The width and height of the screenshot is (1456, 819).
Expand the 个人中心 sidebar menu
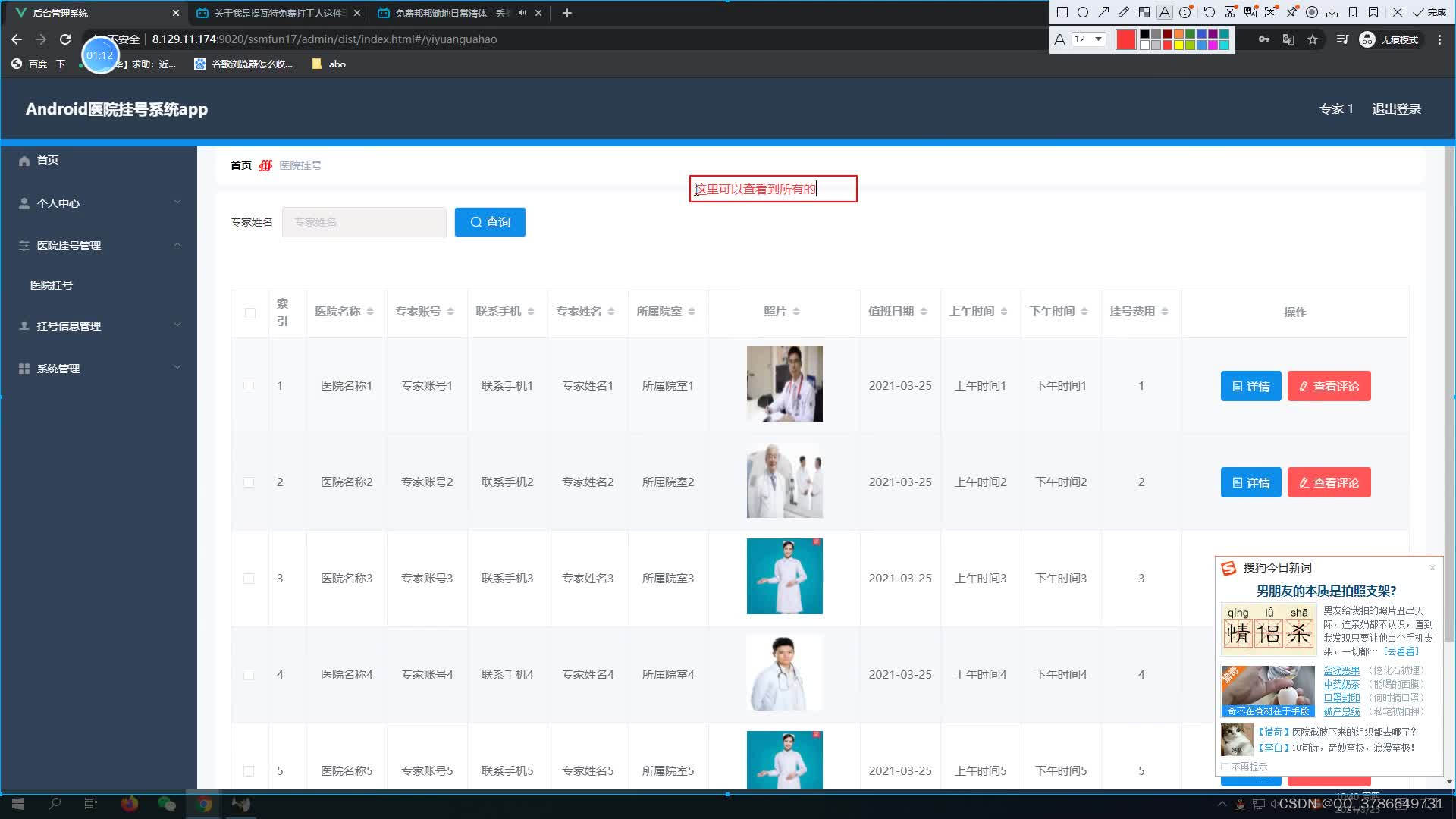coord(99,203)
